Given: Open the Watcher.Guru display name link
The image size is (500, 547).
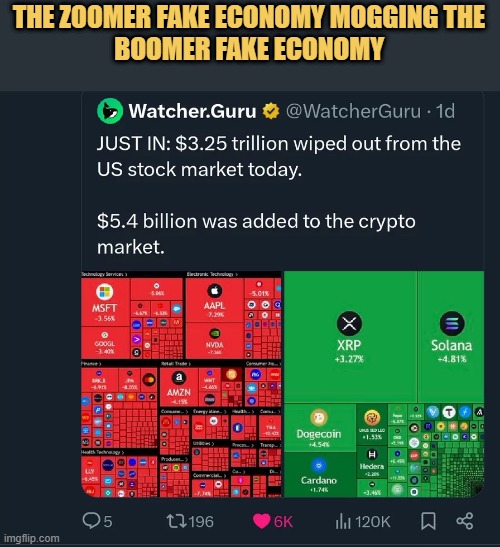Looking at the screenshot, I should (x=192, y=111).
